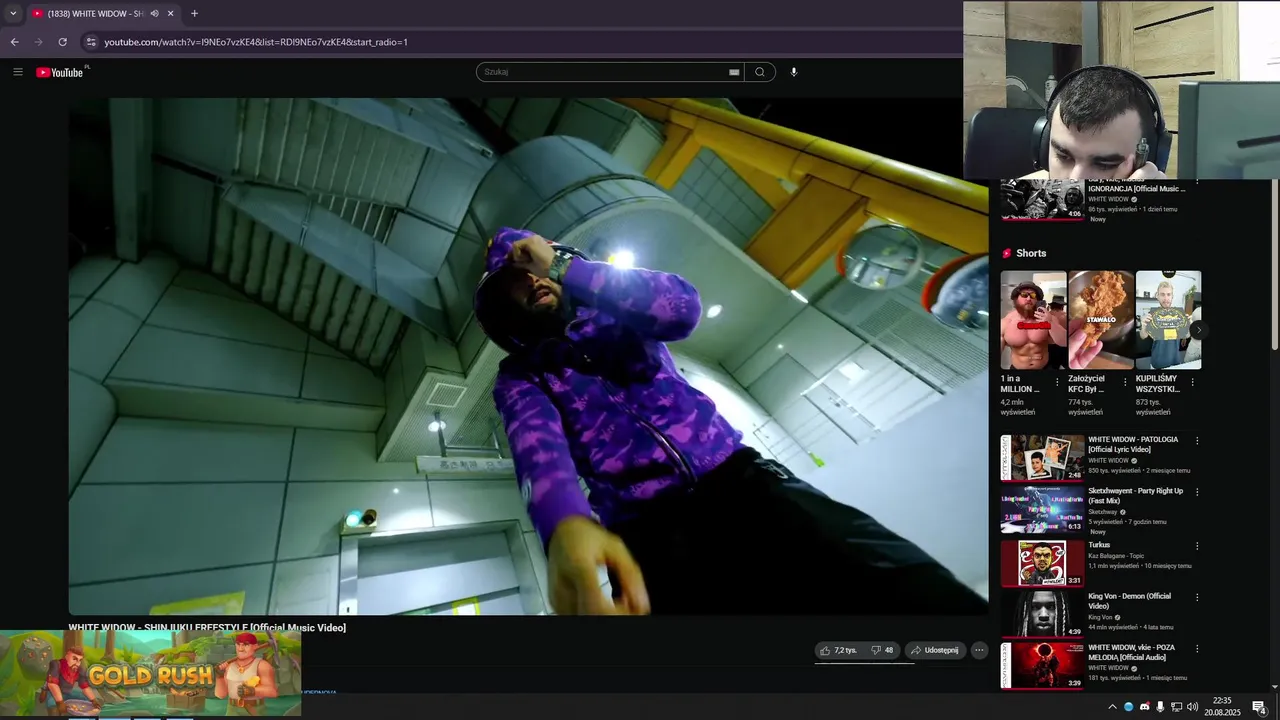1280x720 pixels.
Task: Open site information icon in address bar
Action: (x=91, y=42)
